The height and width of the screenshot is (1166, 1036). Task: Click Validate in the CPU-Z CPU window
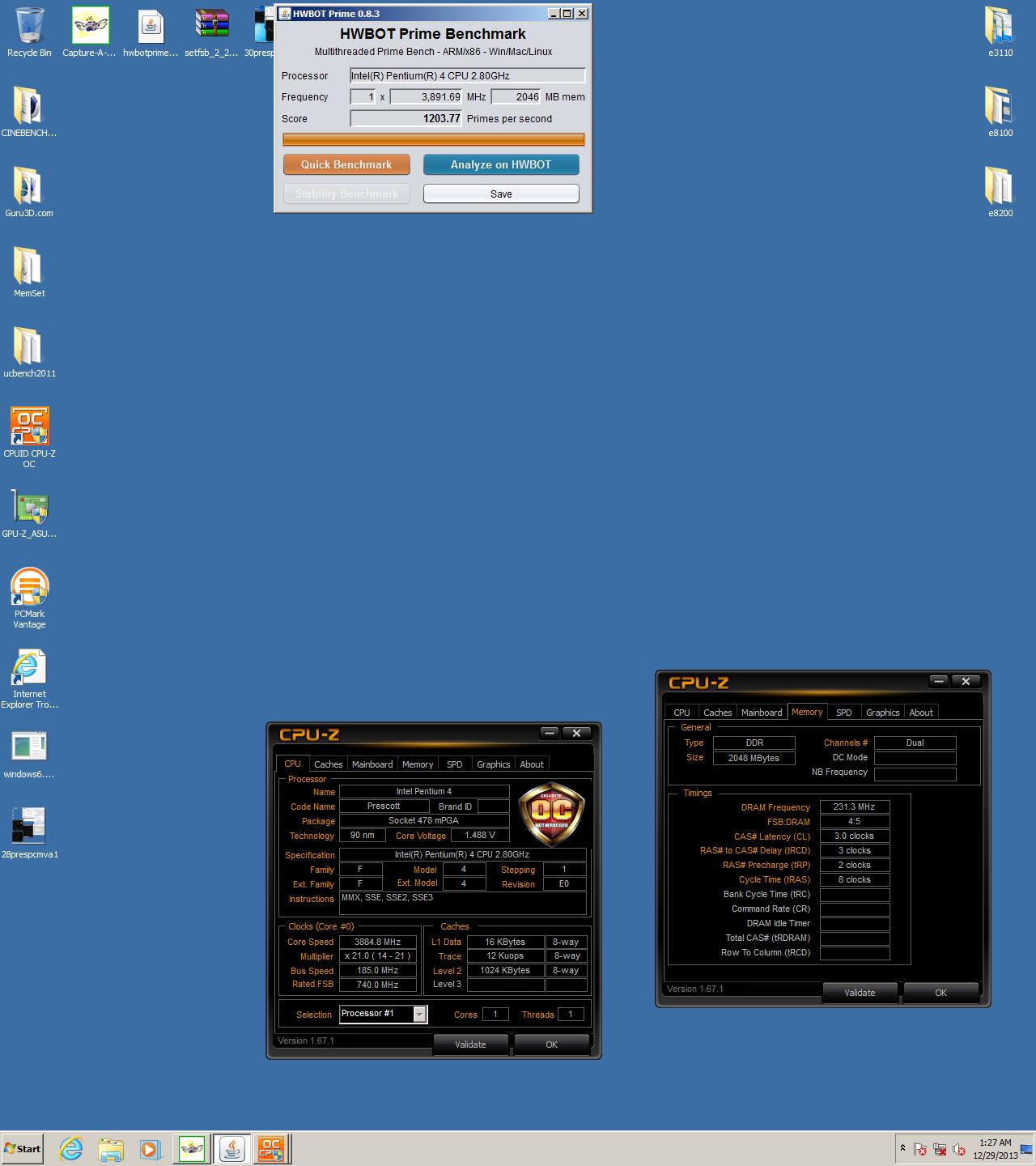point(470,1045)
